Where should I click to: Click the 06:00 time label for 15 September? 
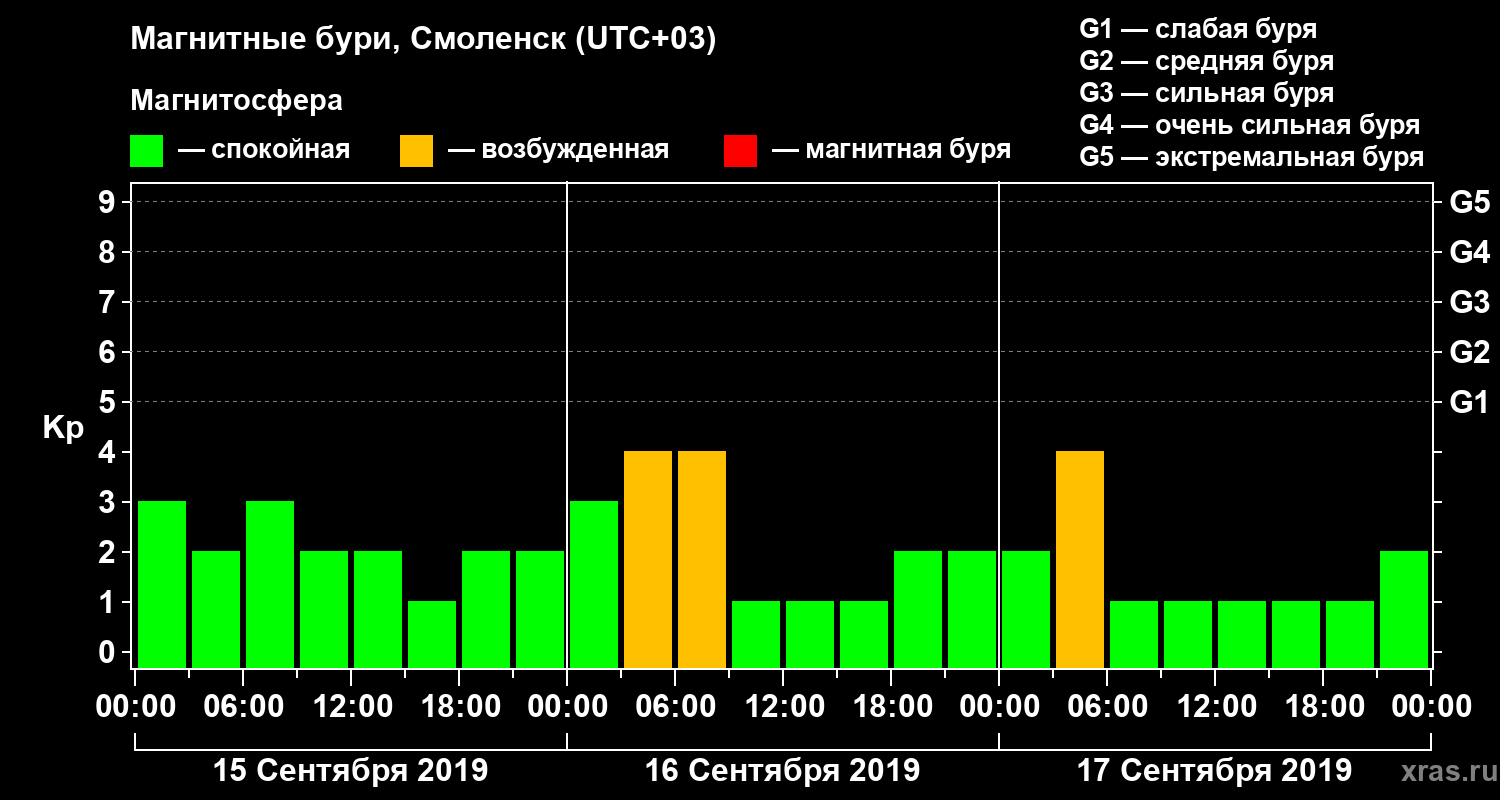click(244, 707)
